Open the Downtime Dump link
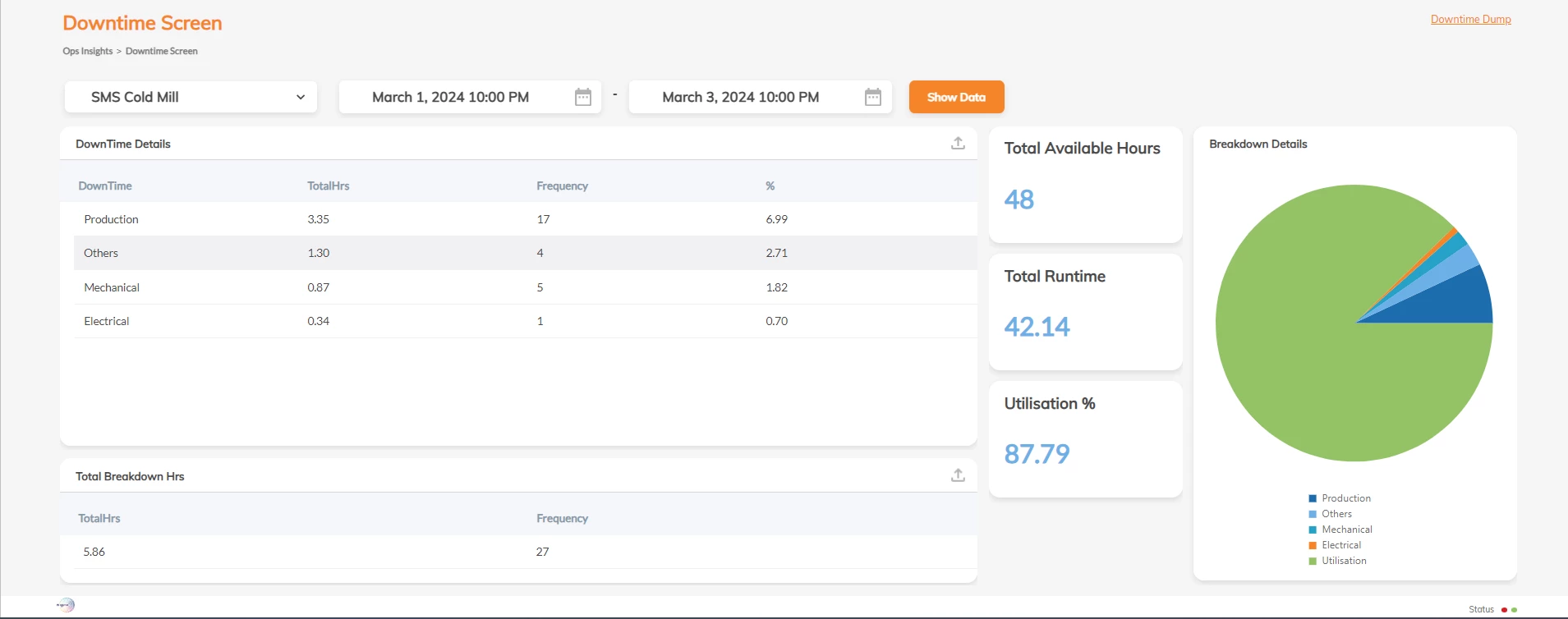Image resolution: width=1568 pixels, height=619 pixels. 1470,19
